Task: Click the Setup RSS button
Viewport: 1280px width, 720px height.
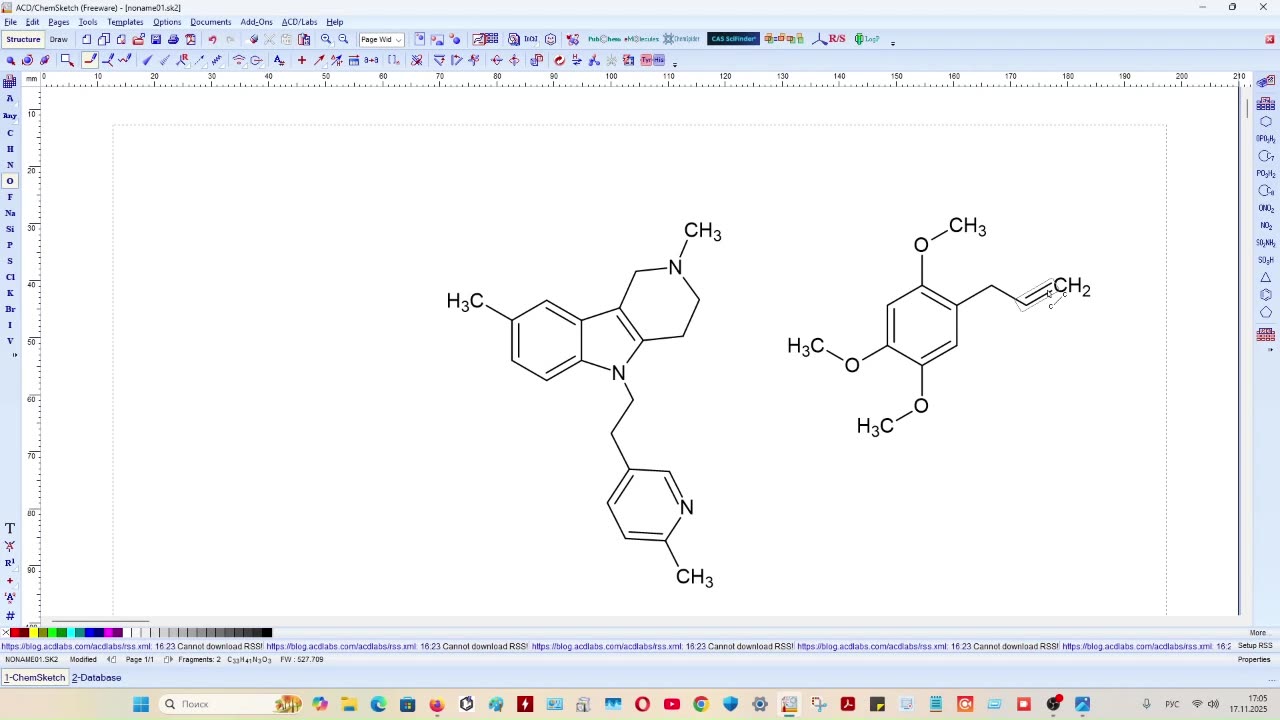Action: [1255, 646]
